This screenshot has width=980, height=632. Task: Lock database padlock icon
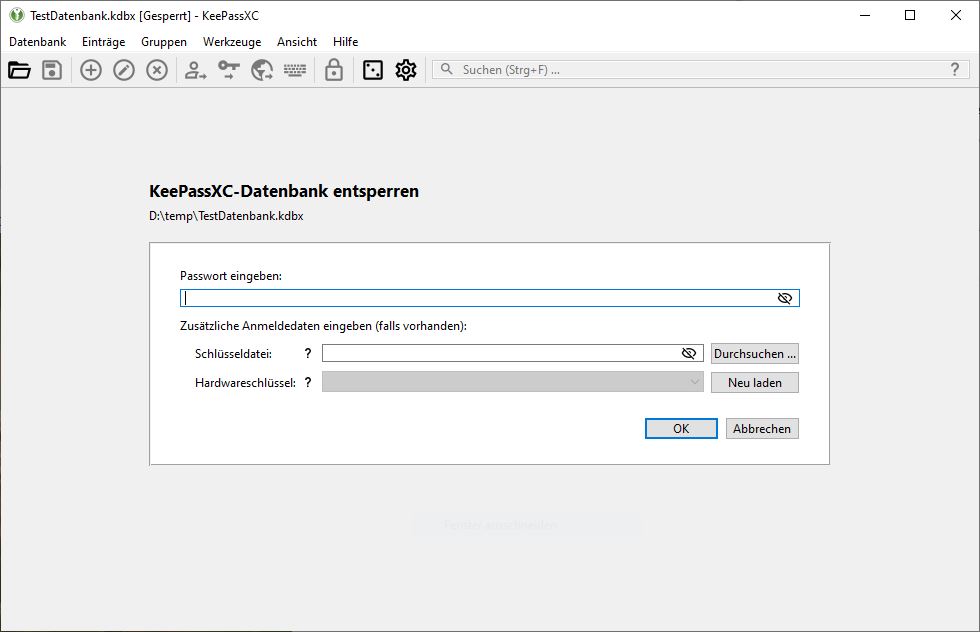click(334, 70)
